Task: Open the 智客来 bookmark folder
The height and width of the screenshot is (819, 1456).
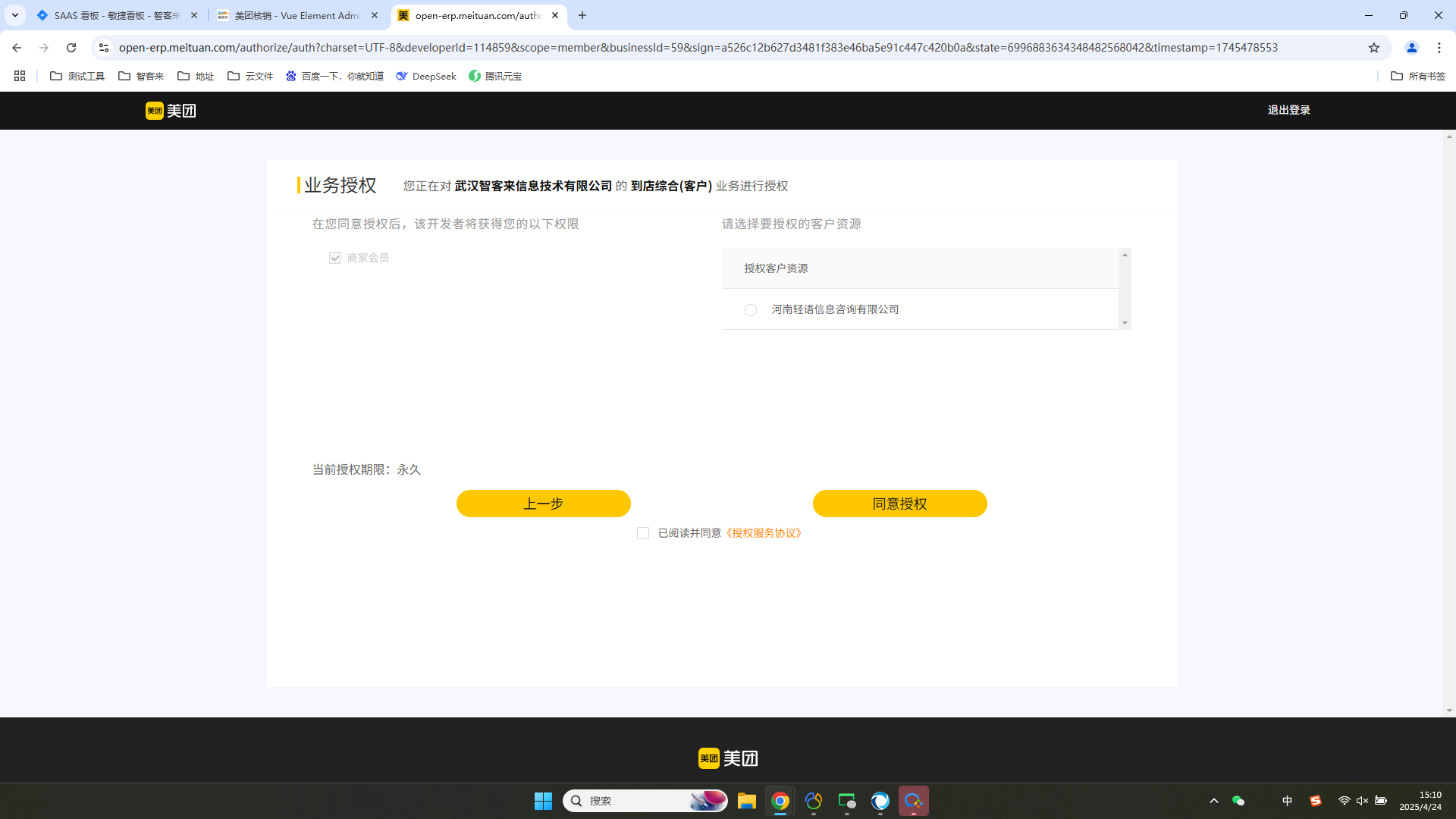Action: (141, 76)
